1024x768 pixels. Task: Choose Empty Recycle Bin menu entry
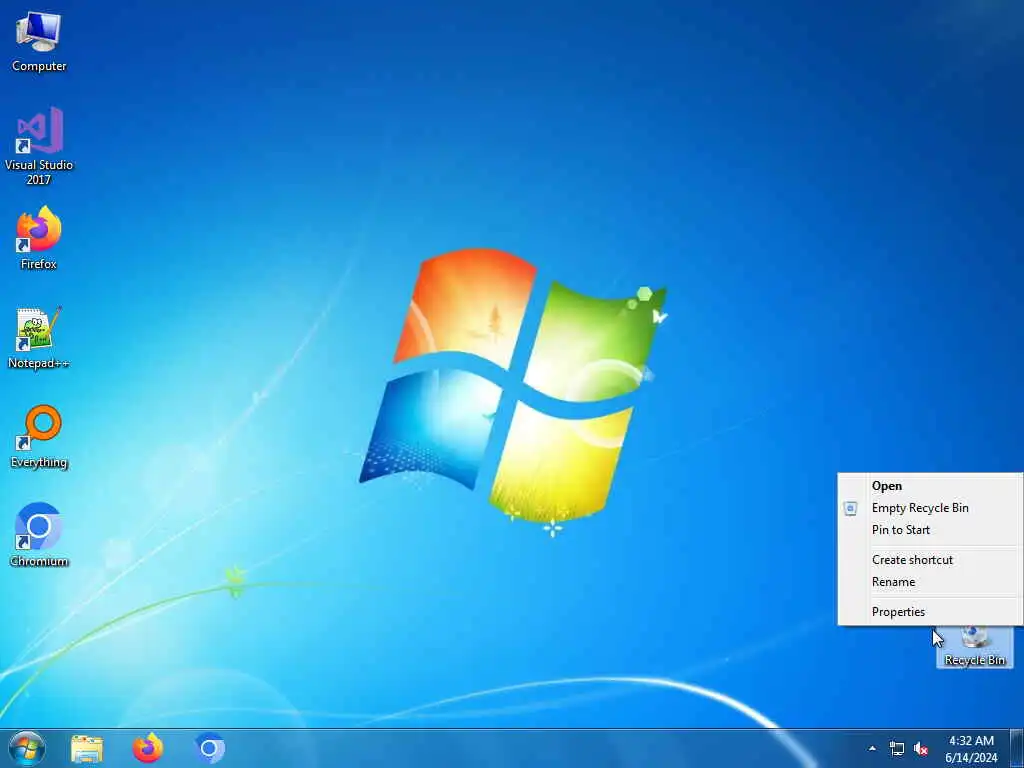tap(930, 508)
